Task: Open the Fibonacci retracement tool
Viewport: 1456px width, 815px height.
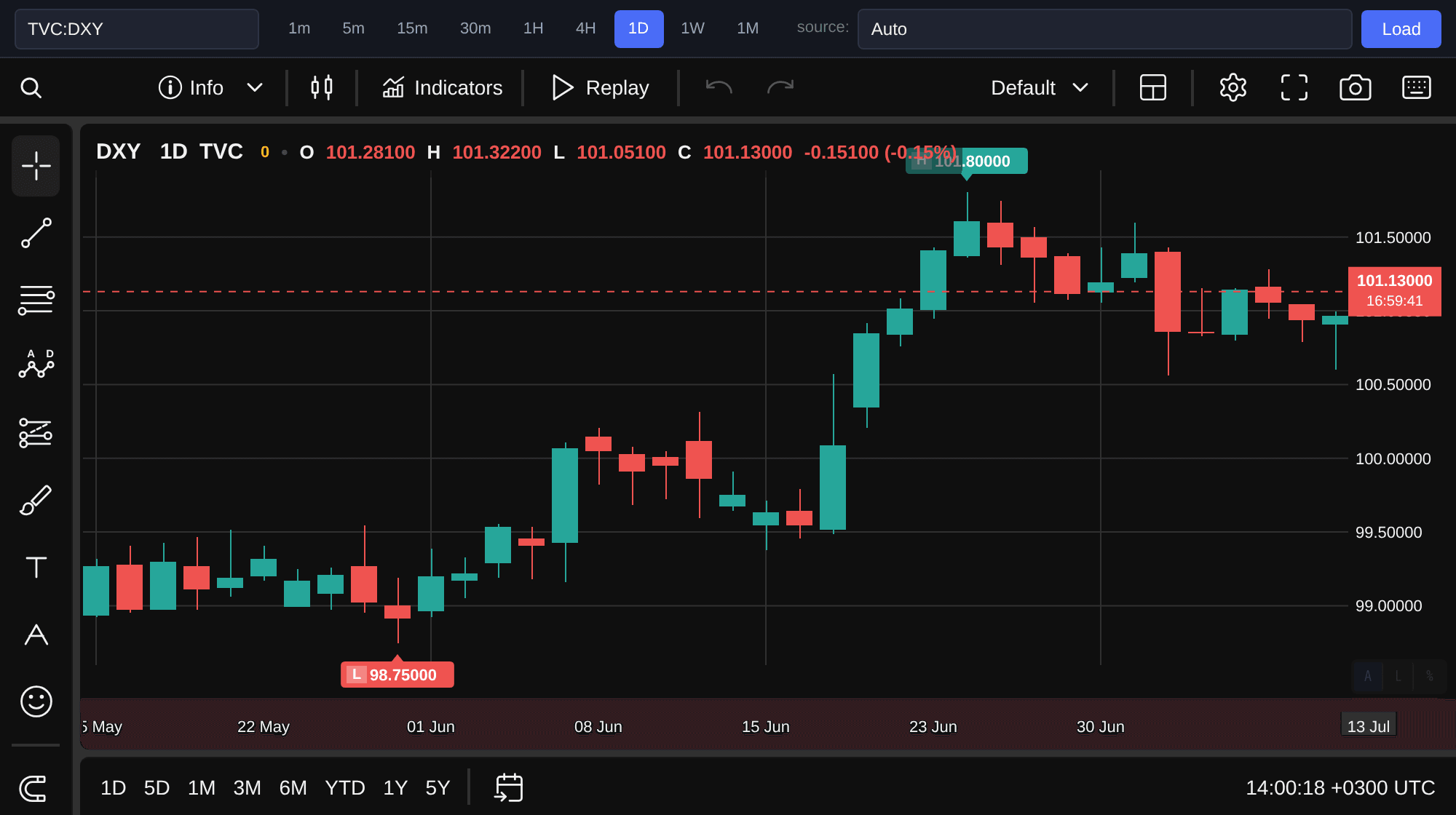Action: click(36, 300)
